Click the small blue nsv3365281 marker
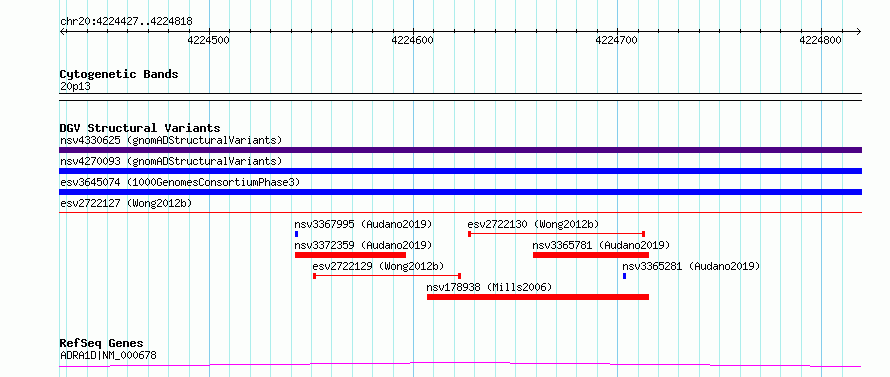 coord(624,276)
